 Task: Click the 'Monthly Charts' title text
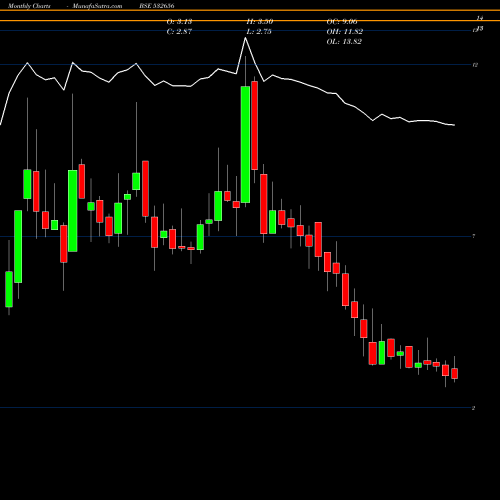click(29, 6)
